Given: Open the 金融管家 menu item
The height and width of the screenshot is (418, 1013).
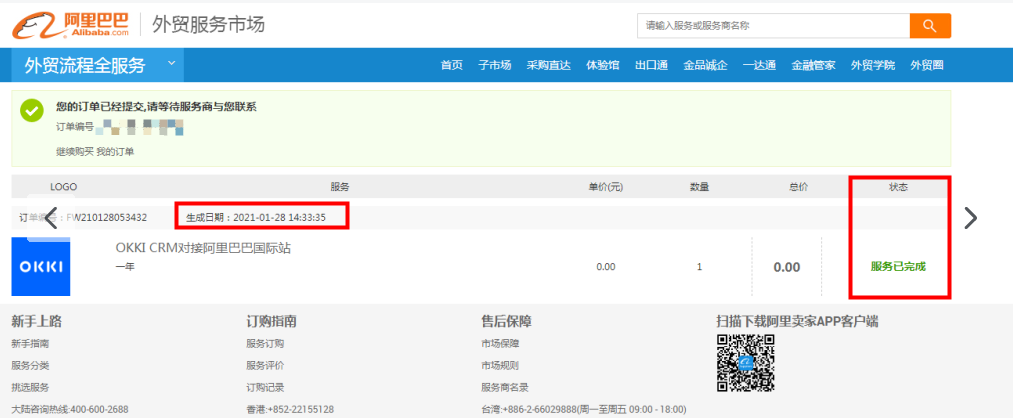Looking at the screenshot, I should [x=813, y=65].
